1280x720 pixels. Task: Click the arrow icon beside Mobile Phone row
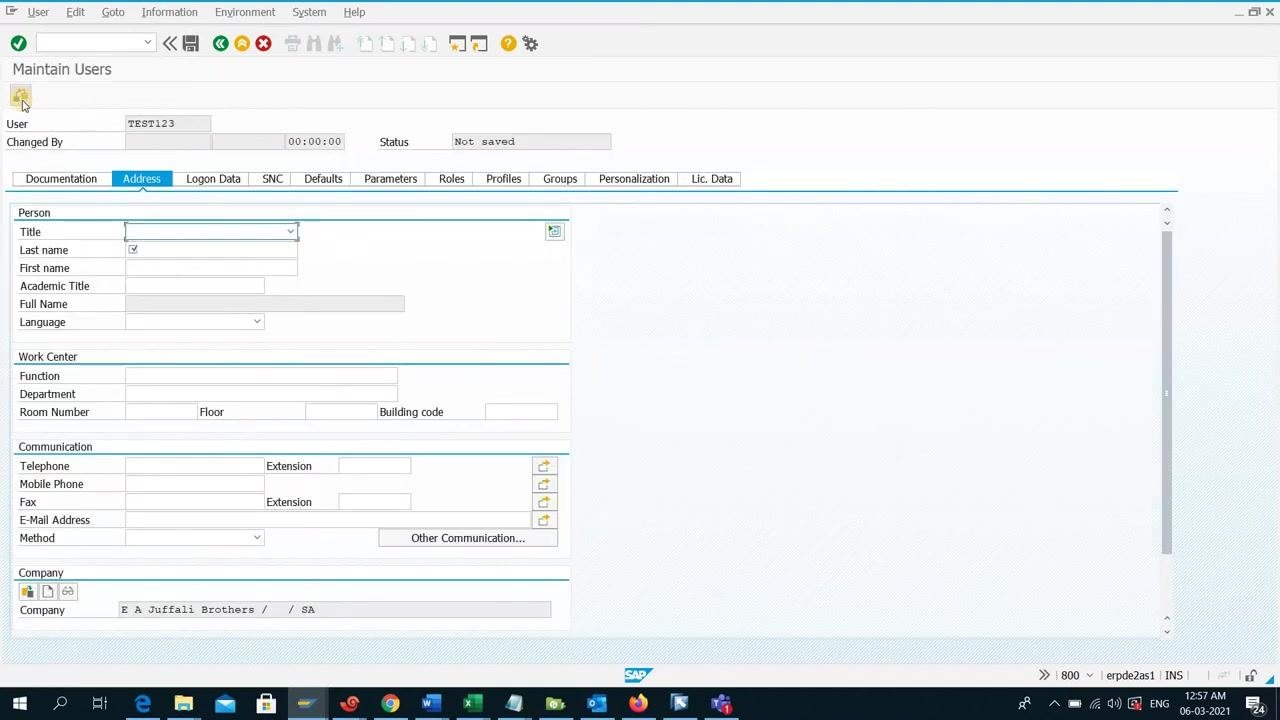point(544,484)
